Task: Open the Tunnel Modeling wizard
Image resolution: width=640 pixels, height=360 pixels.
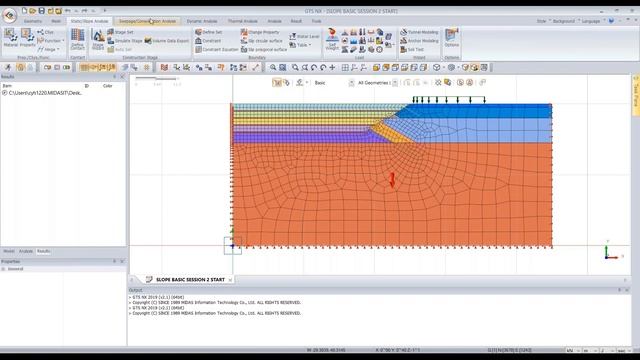Action: tap(419, 32)
